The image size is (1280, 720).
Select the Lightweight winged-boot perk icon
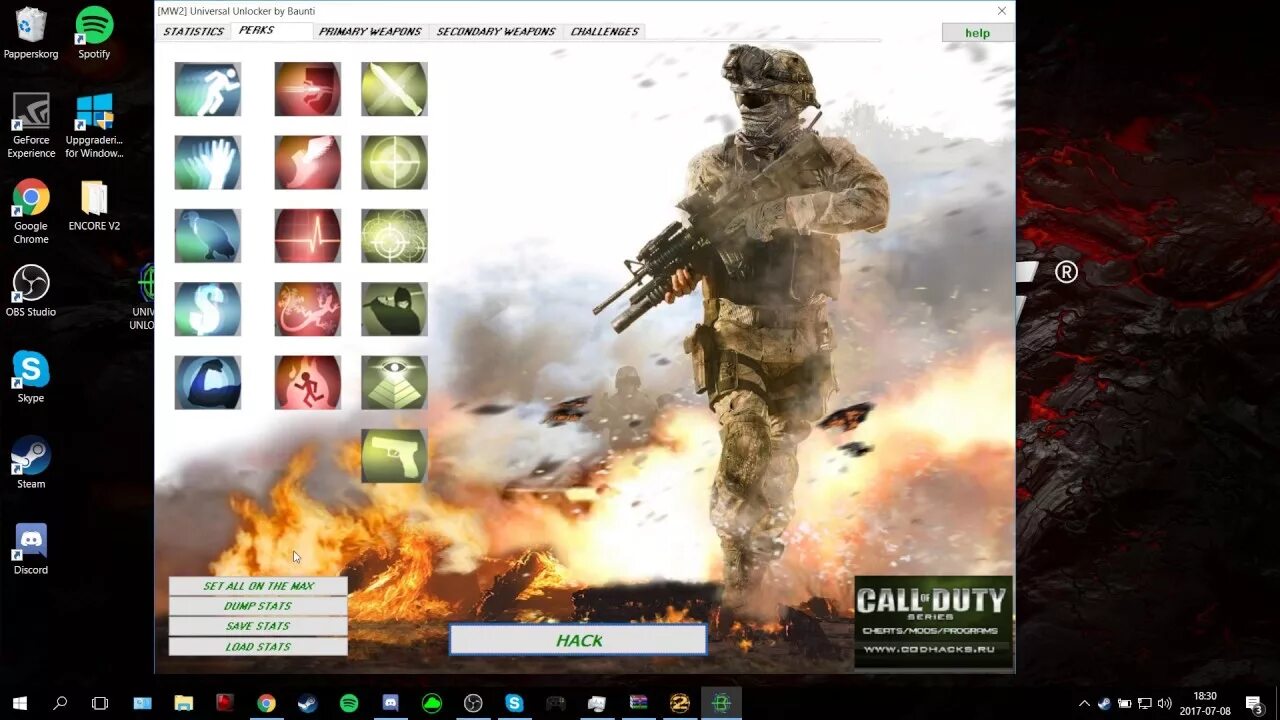click(308, 162)
